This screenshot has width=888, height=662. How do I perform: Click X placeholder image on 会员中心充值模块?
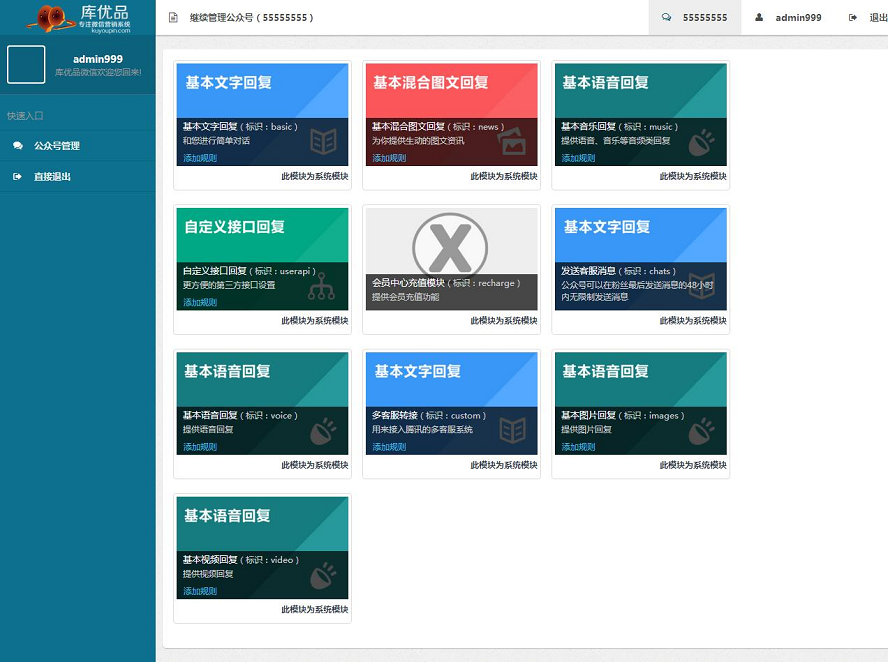tap(450, 244)
